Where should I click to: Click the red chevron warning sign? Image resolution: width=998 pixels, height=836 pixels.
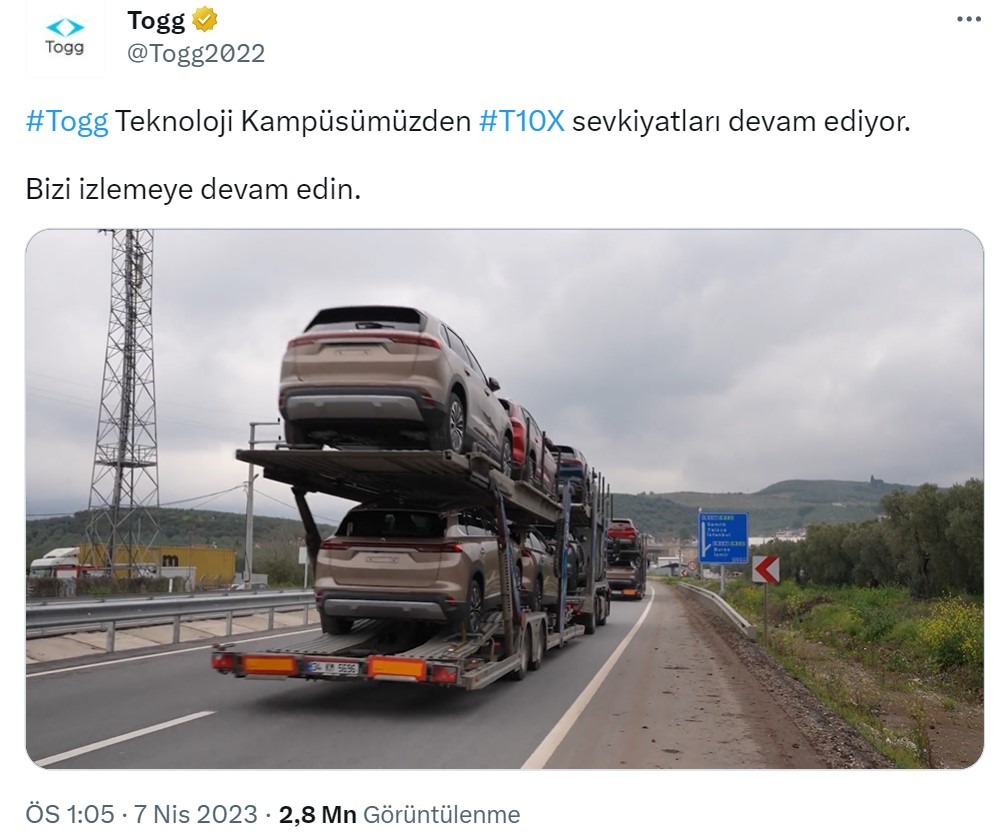766,569
